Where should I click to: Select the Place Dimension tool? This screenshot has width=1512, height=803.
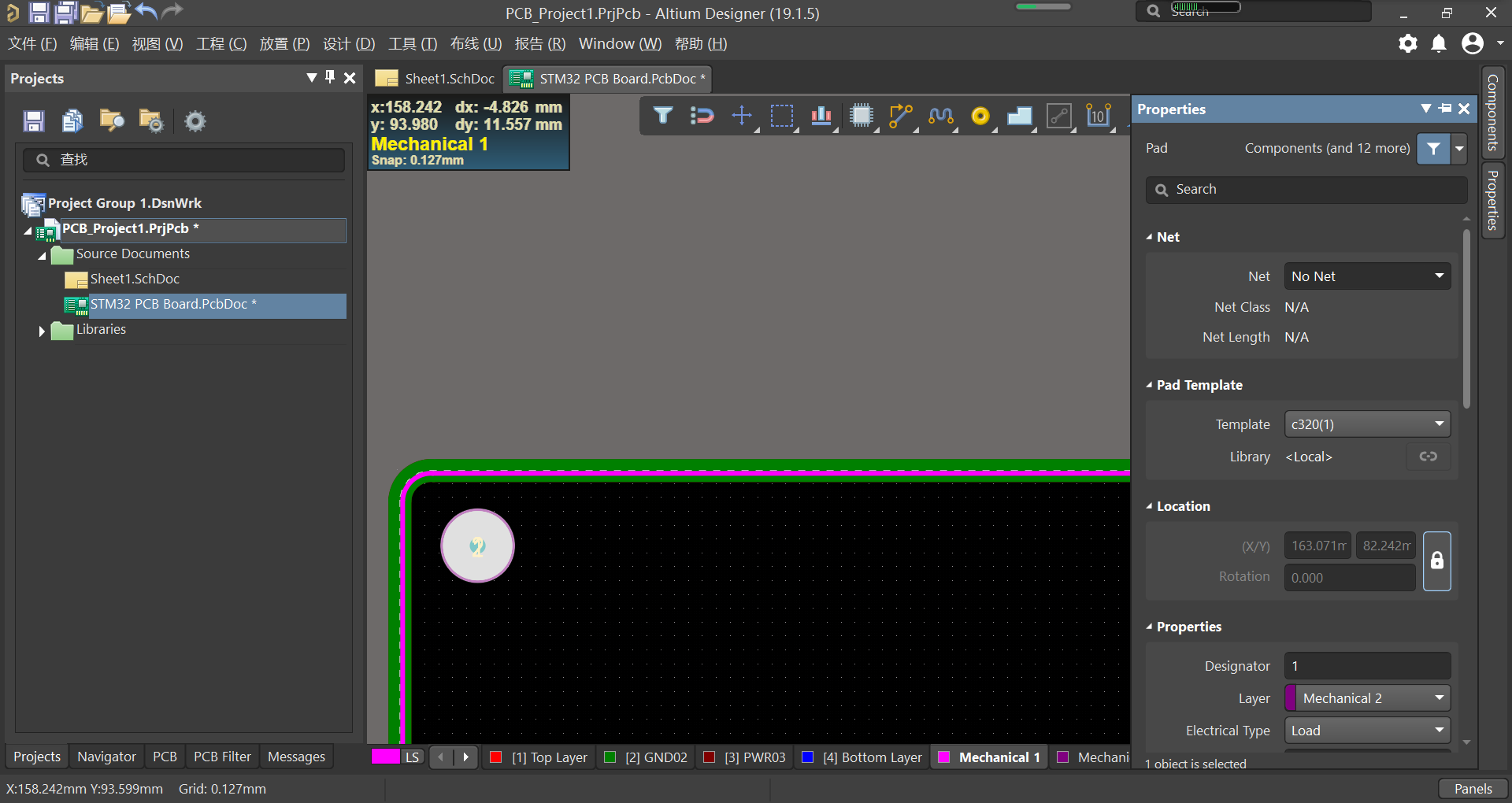[x=1099, y=116]
